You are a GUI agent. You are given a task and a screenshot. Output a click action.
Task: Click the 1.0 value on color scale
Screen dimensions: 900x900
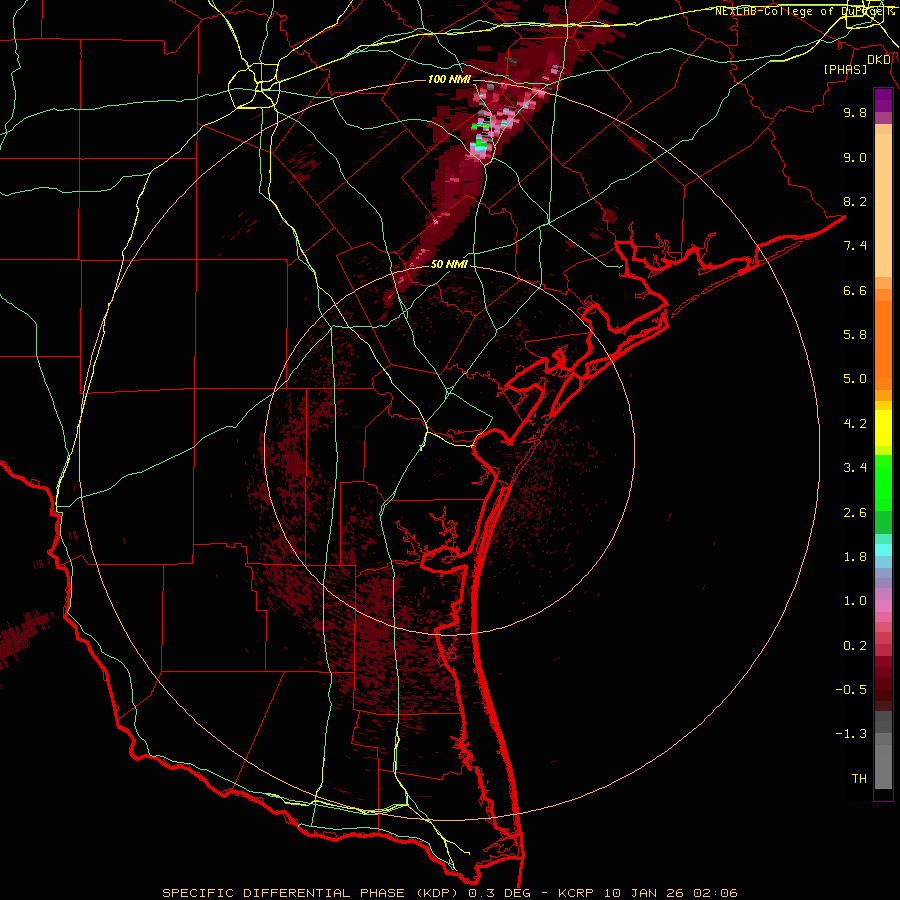(x=855, y=601)
